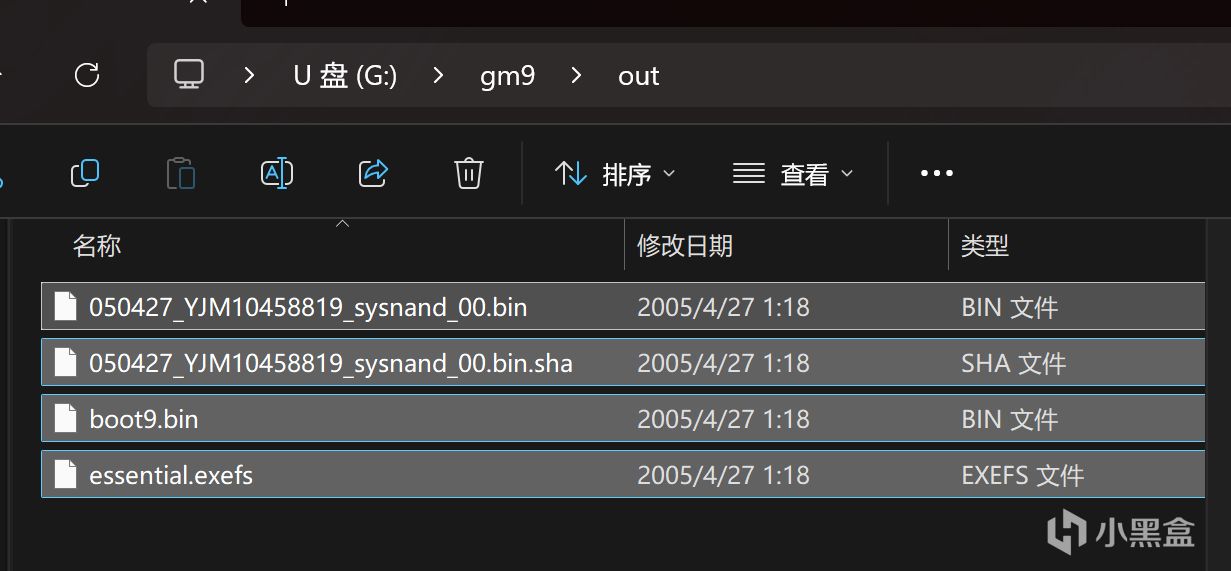Screen dimensions: 1231x571
Task: Expand the chevron after U 盘 (G:)
Action: [438, 76]
